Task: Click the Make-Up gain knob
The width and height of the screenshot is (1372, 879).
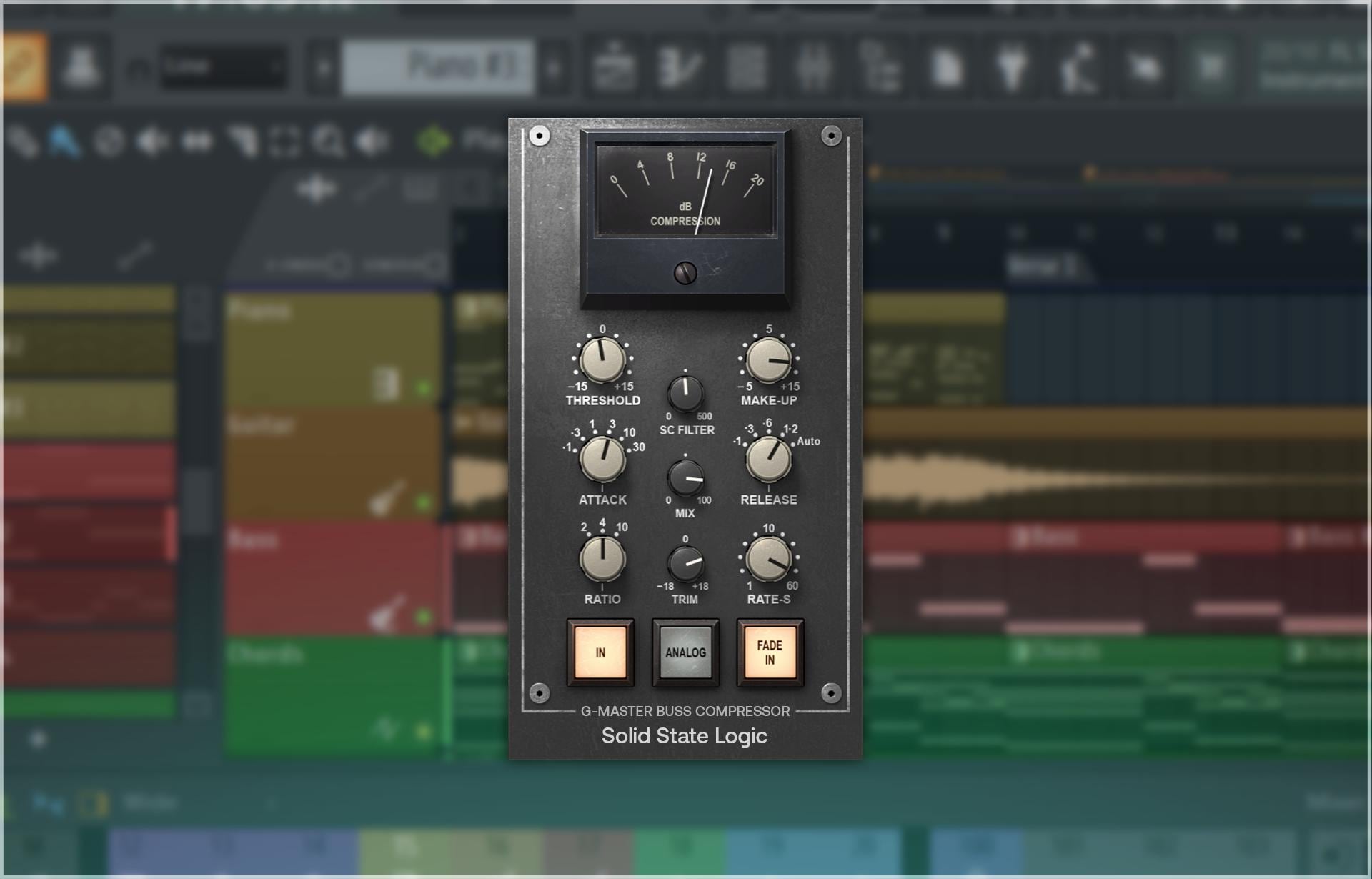Action: click(x=769, y=360)
